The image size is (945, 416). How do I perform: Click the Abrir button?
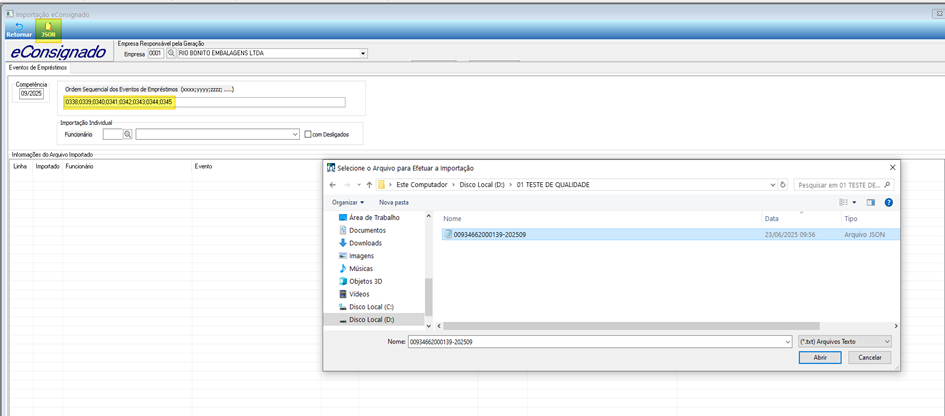(x=820, y=358)
